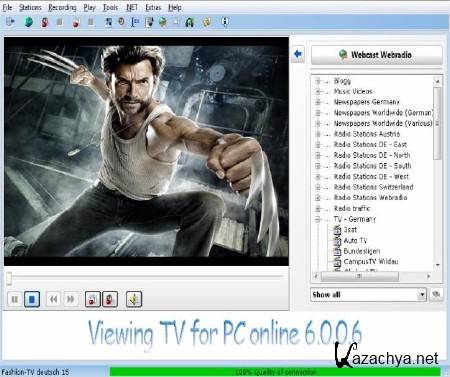This screenshot has width=450, height=377.
Task: Open the File menu
Action: click(7, 7)
